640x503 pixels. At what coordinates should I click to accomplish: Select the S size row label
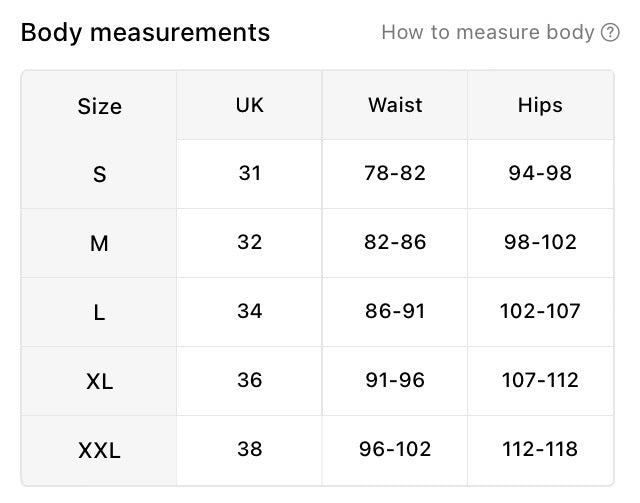[100, 175]
